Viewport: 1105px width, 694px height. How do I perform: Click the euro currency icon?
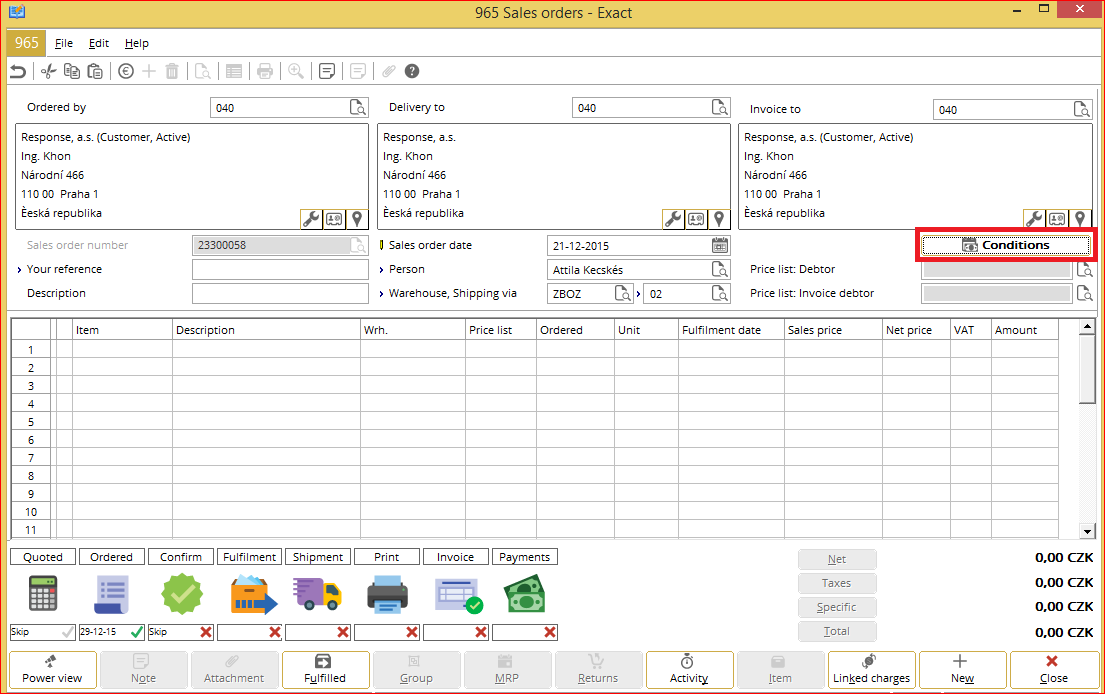[x=125, y=71]
